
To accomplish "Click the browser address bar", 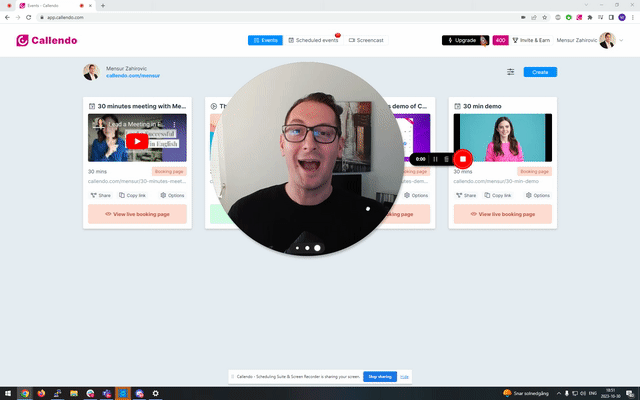I will (278, 17).
